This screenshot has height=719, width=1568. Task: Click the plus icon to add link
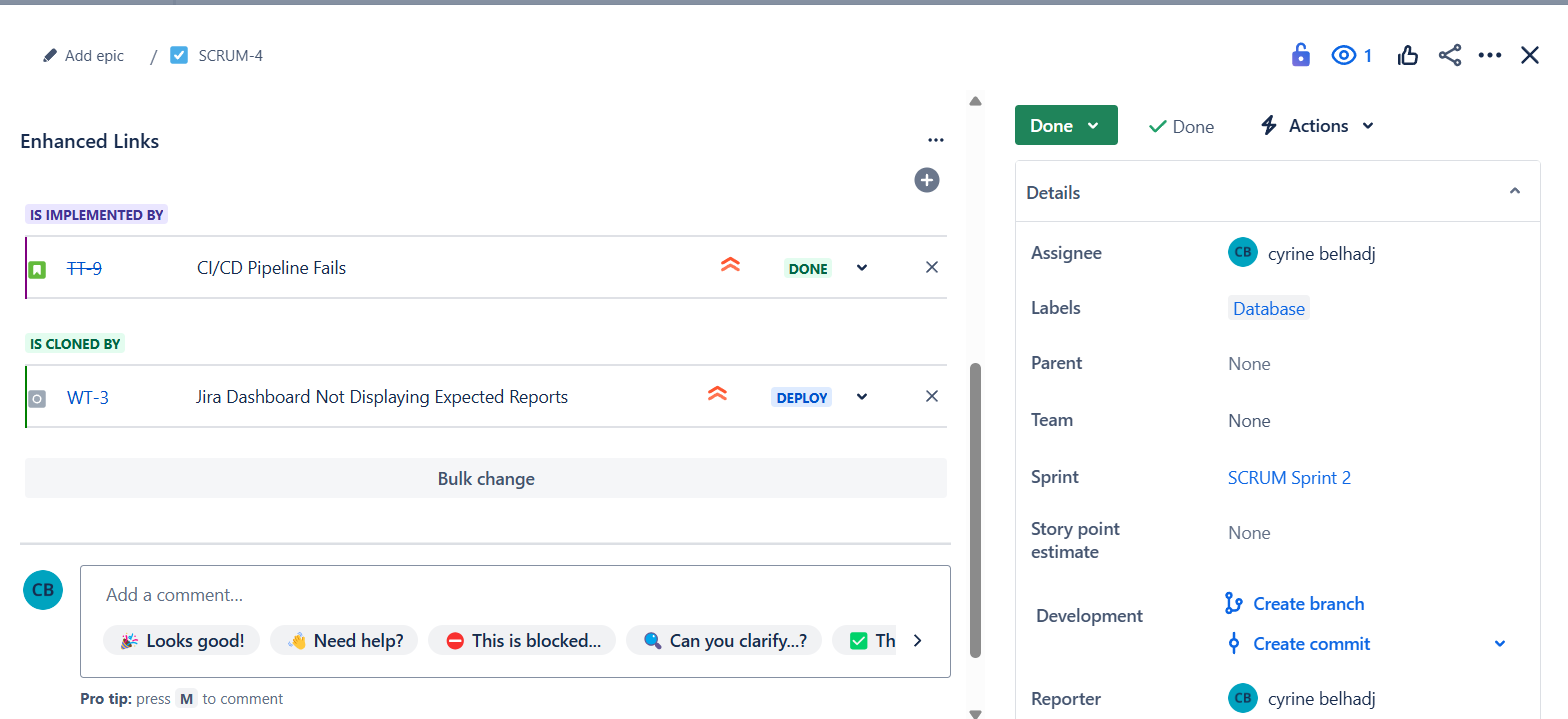[927, 180]
